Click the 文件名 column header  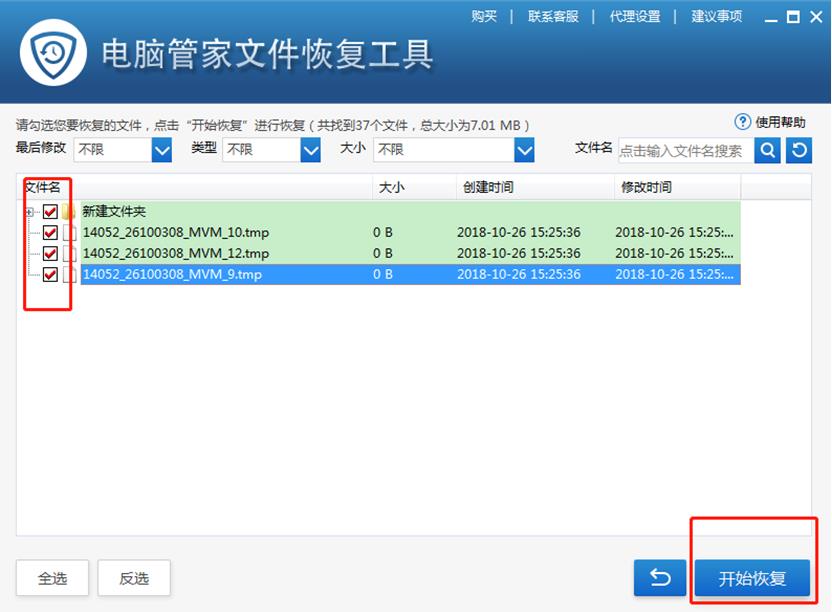(44, 187)
